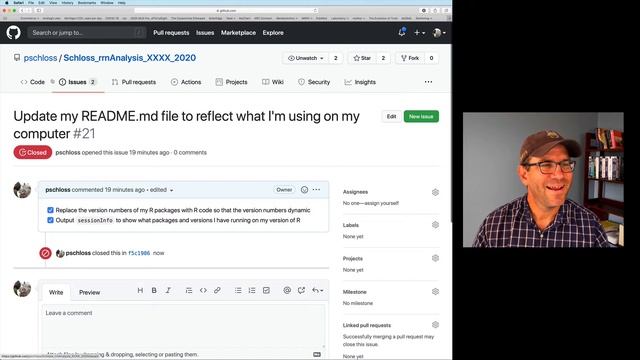Open the Assignees gear settings
Viewport: 640px width, 360px height.
coord(436,192)
